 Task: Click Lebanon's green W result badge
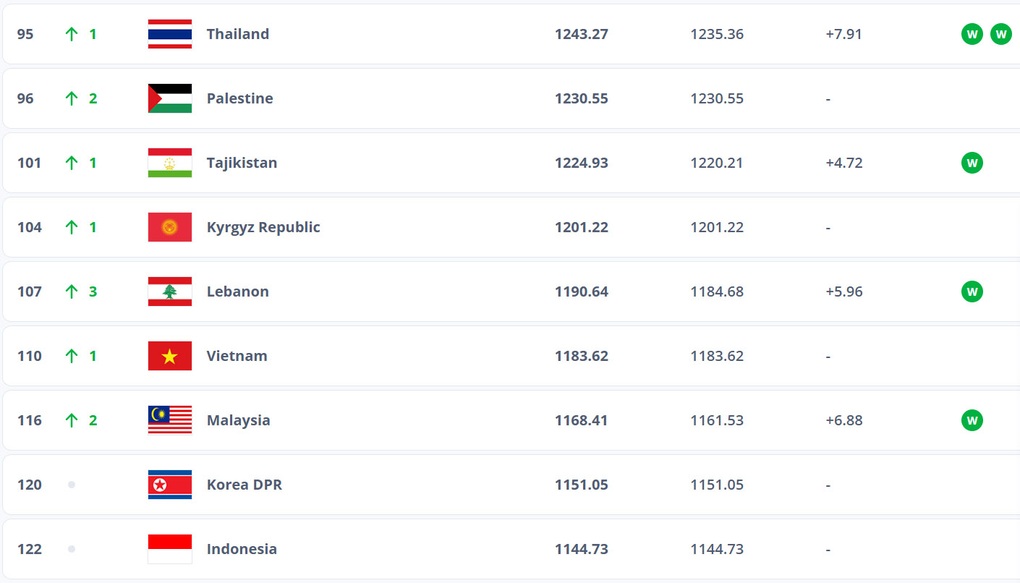pyautogui.click(x=971, y=291)
